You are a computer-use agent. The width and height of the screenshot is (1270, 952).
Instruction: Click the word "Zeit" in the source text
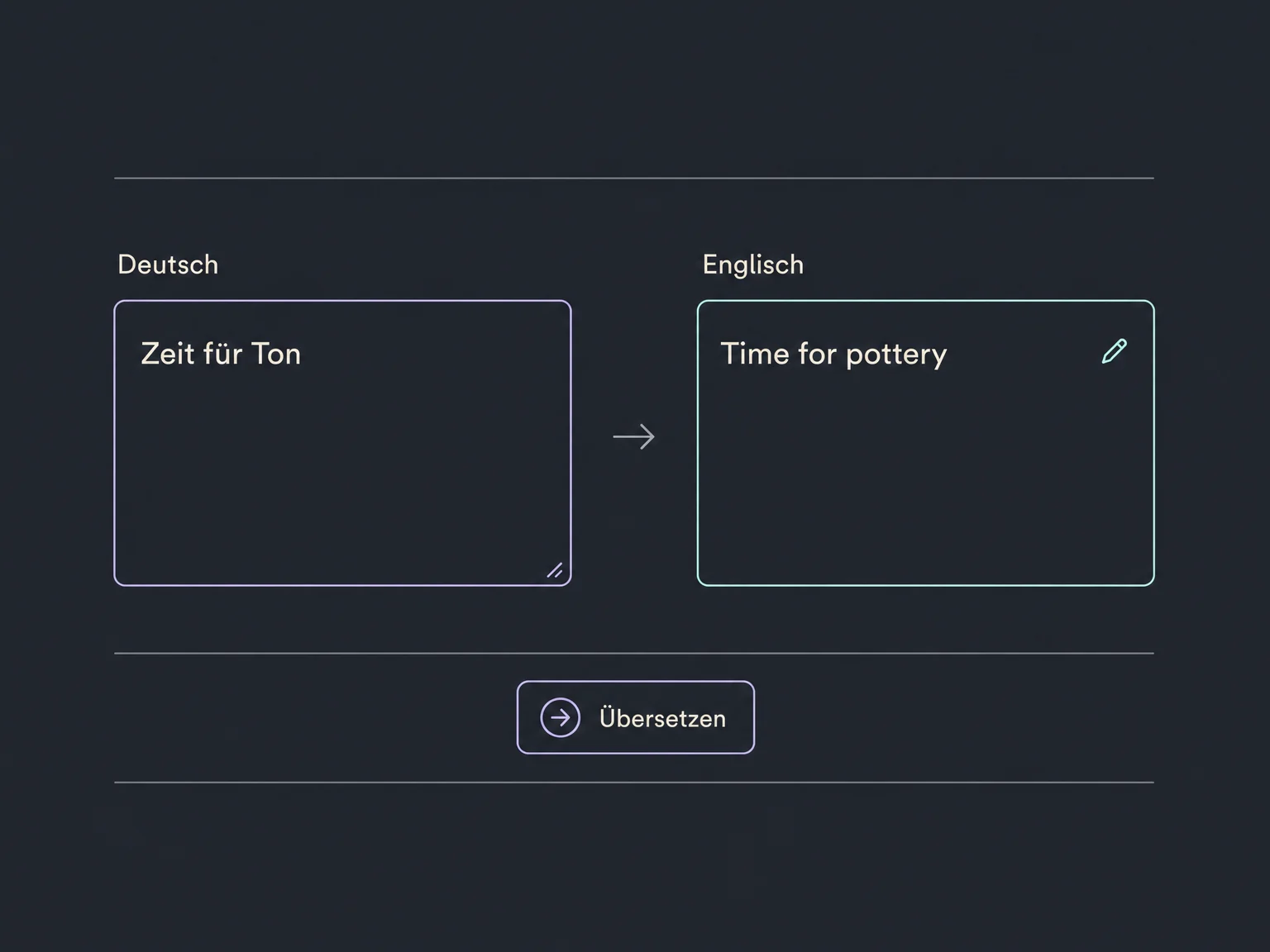point(169,354)
